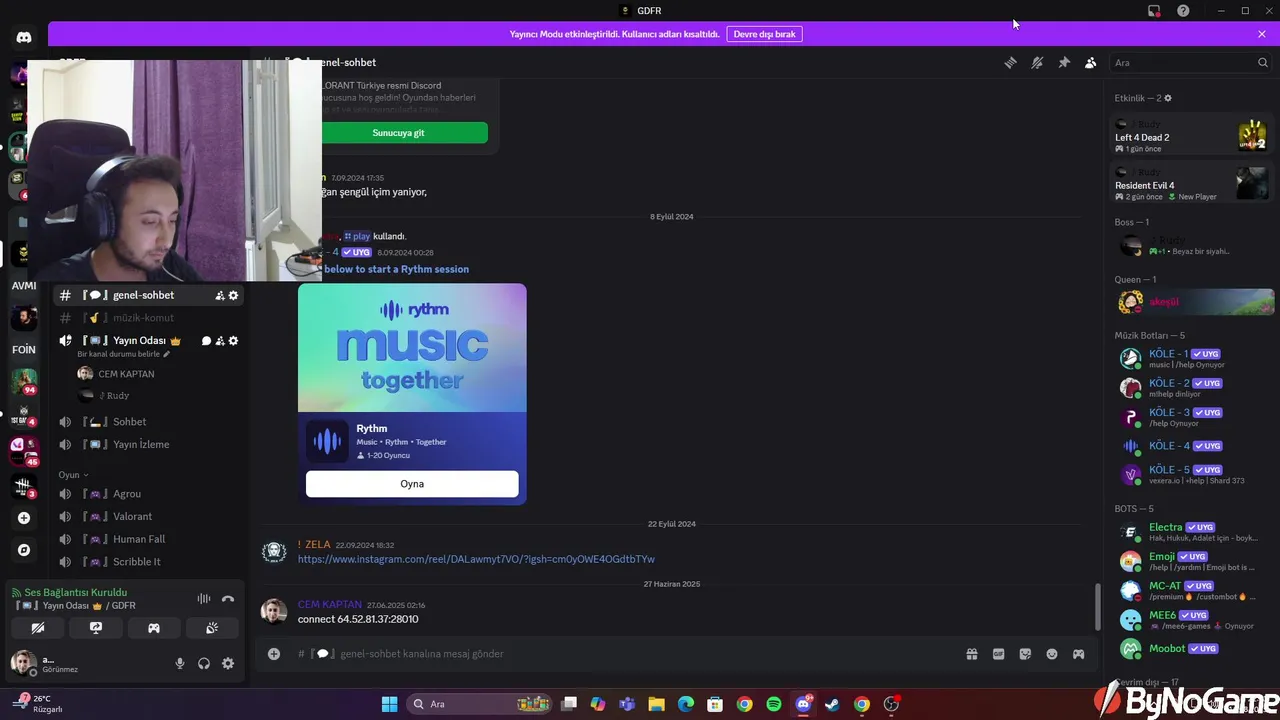Open Steam from Windows taskbar
The width and height of the screenshot is (1280, 720).
coord(832,704)
